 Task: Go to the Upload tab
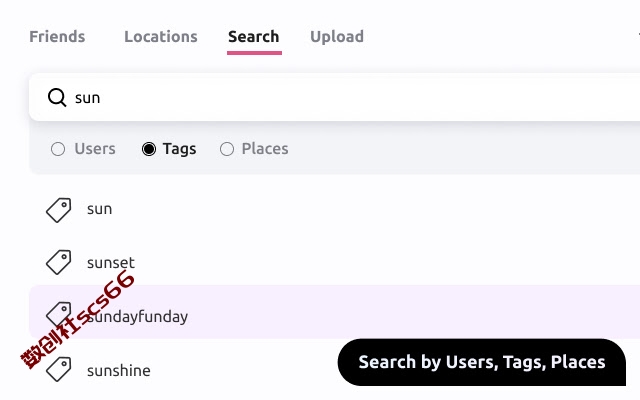337,37
